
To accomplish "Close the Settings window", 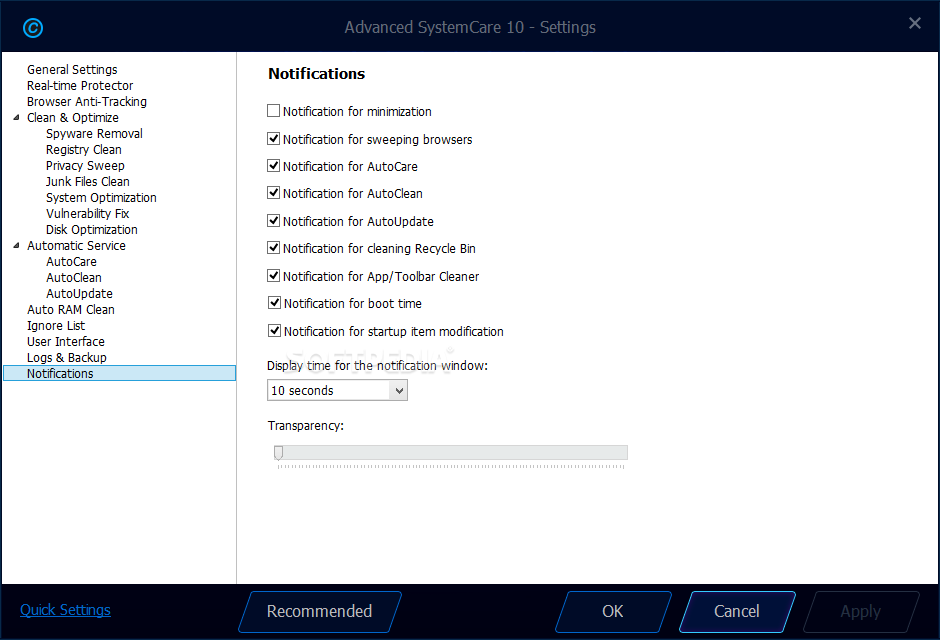I will 914,23.
